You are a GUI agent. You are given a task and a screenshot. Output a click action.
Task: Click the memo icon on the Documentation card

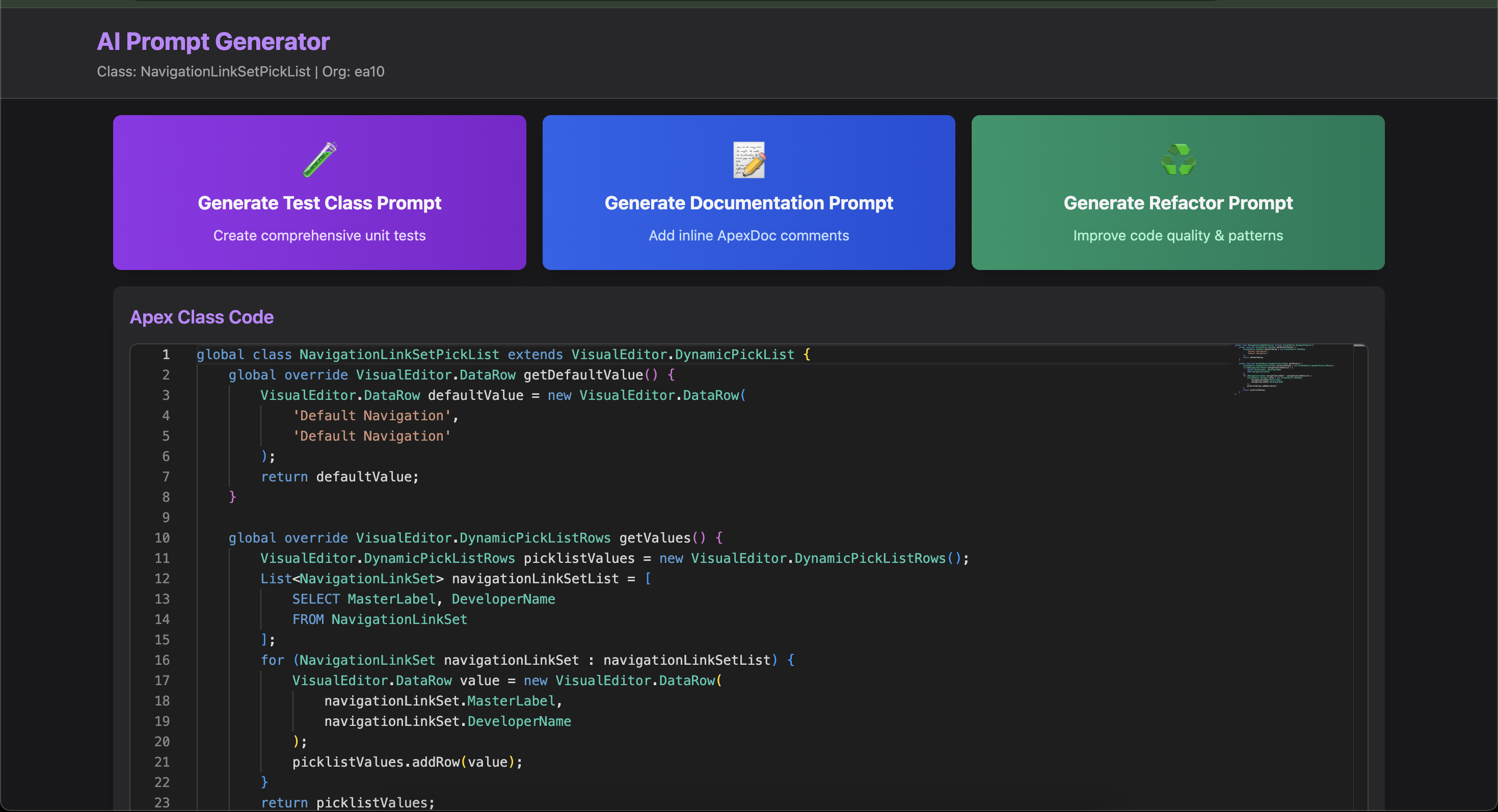pos(748,160)
